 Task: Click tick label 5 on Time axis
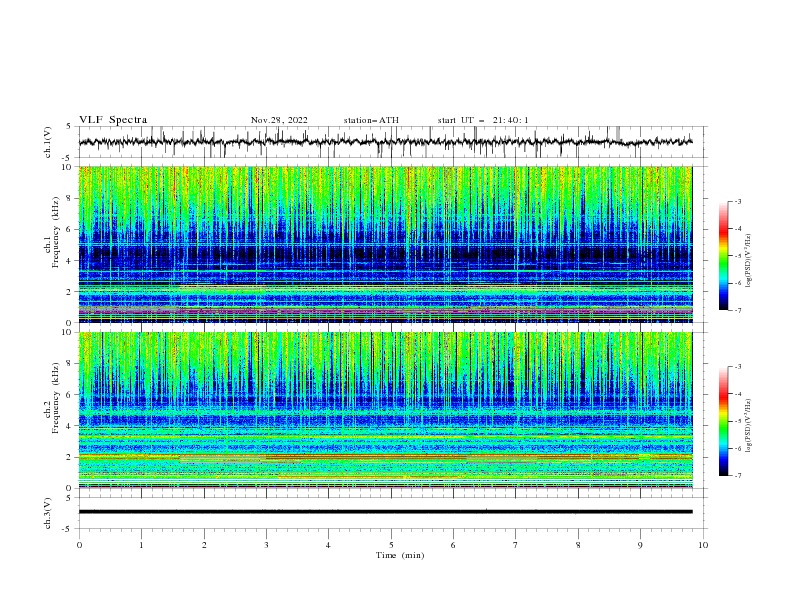coord(391,545)
